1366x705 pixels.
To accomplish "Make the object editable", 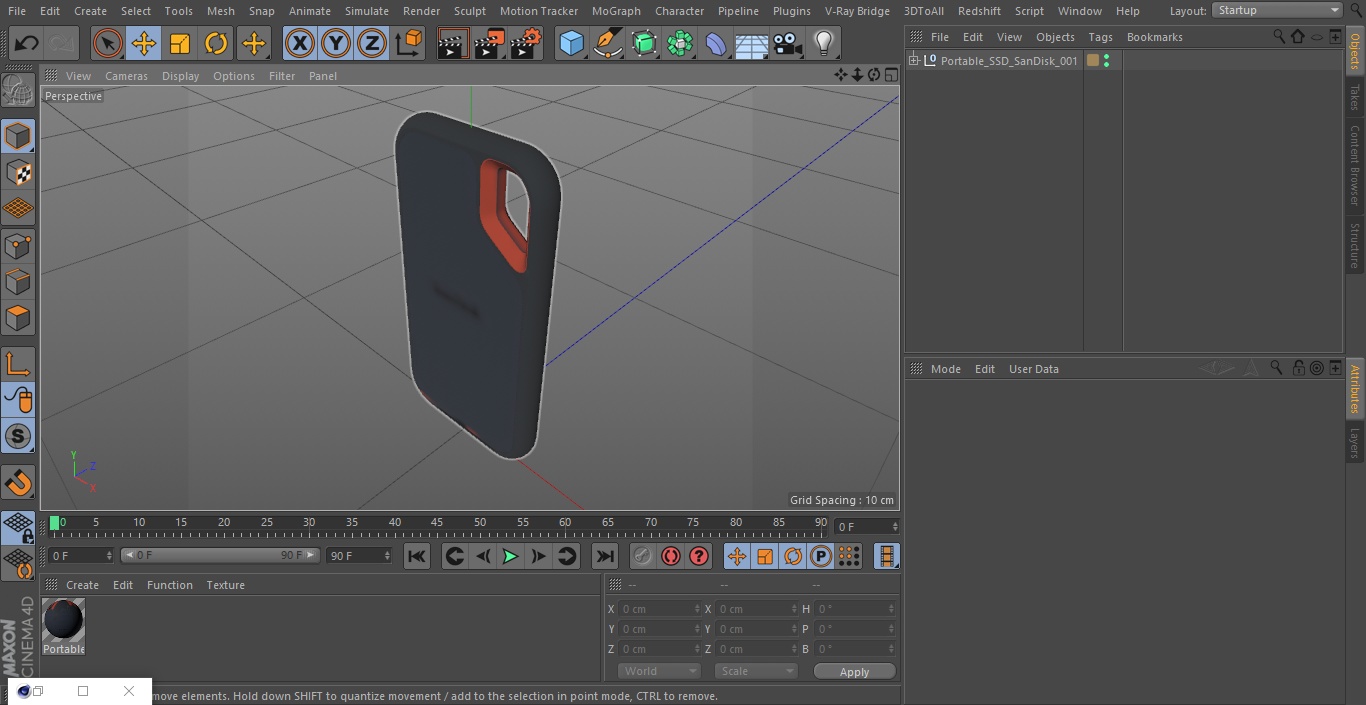I will click(18, 92).
